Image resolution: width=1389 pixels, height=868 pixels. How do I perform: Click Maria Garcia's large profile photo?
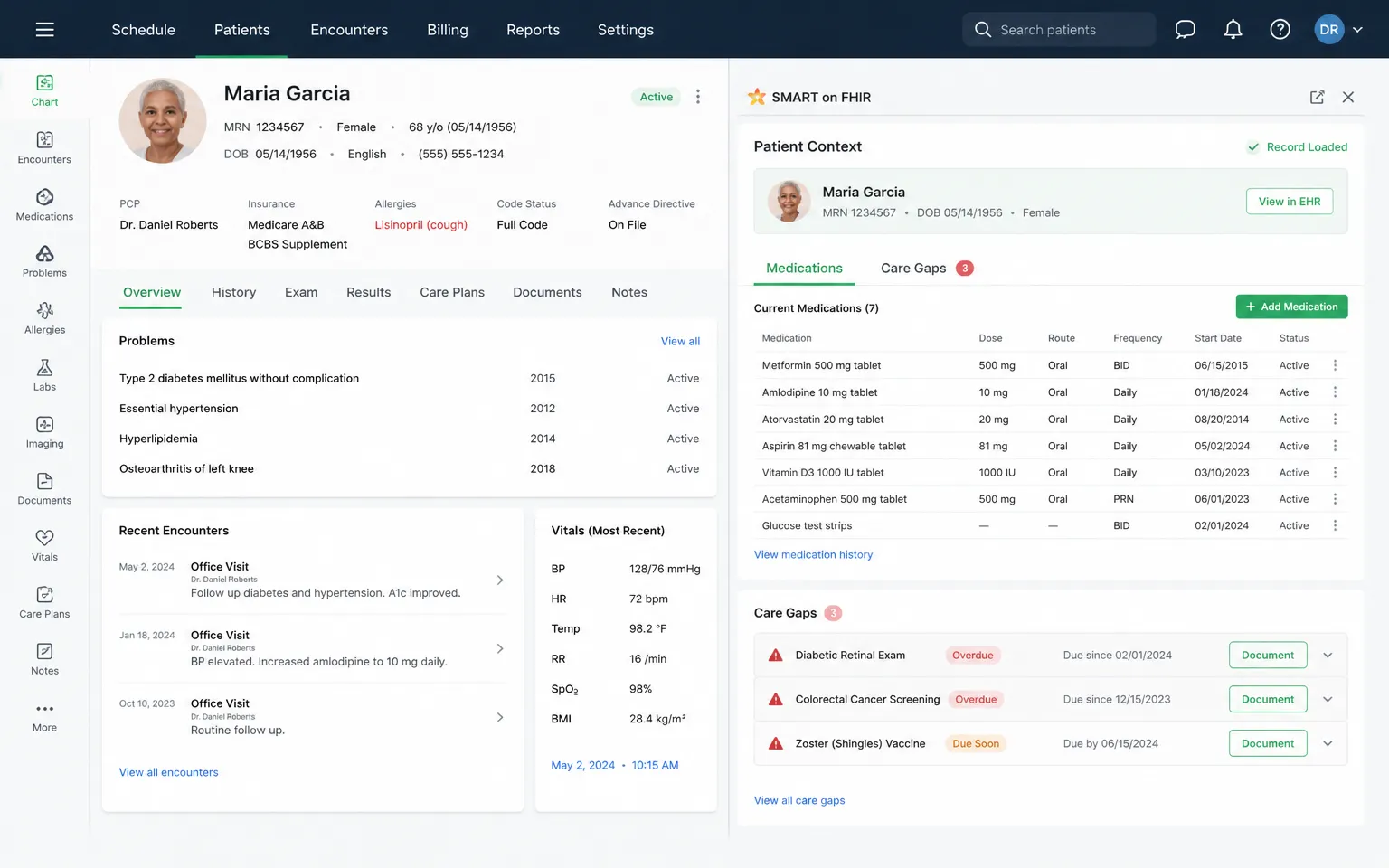pos(163,120)
